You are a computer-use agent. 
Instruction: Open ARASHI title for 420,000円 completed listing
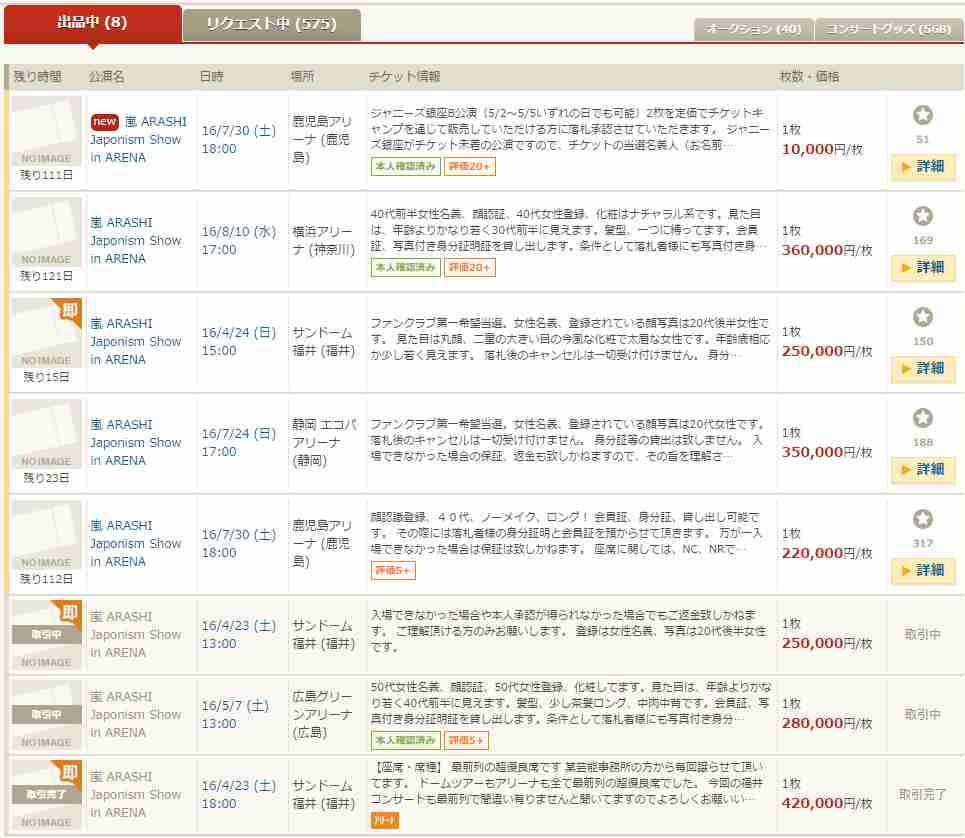[x=136, y=794]
